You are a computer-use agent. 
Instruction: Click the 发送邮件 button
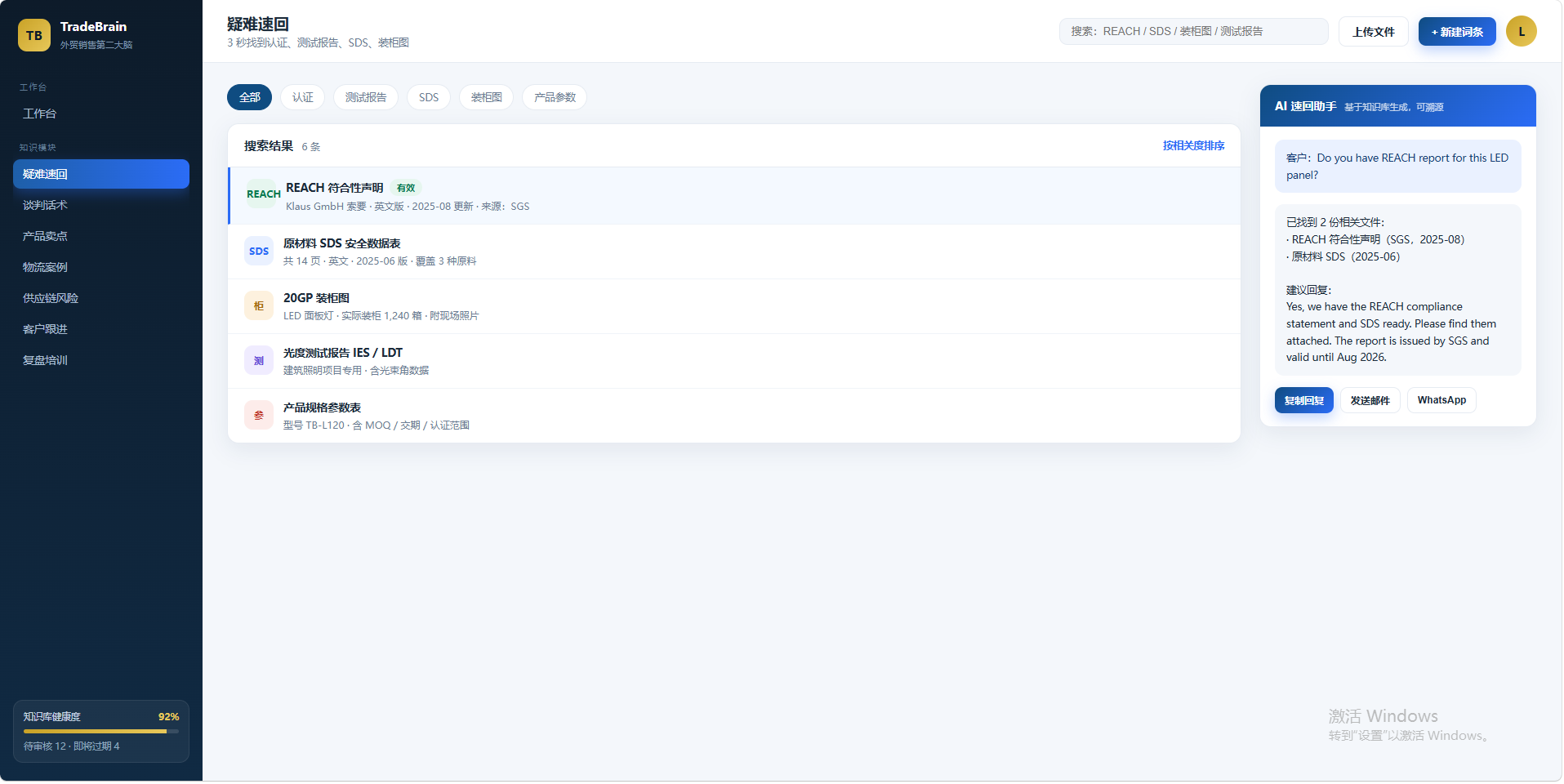(1370, 400)
